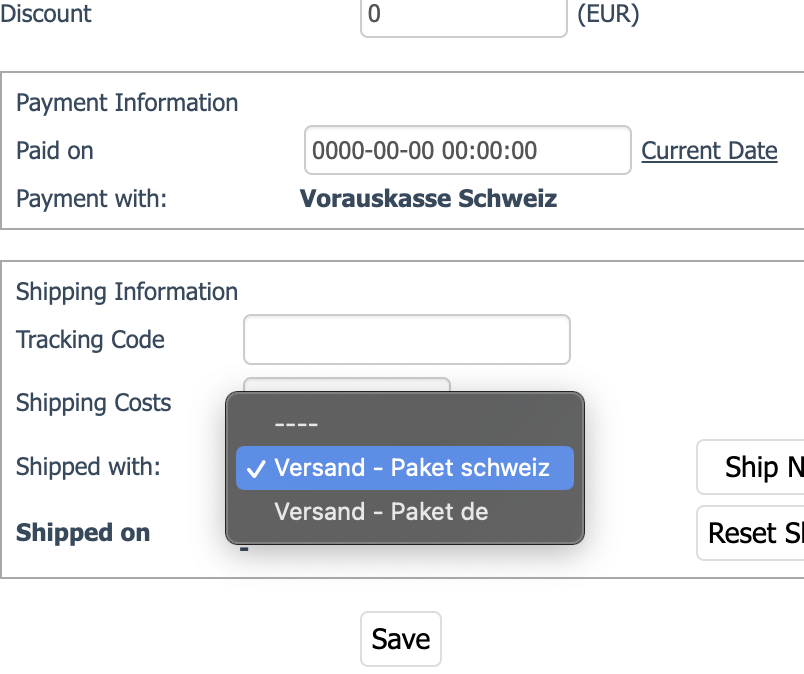Click the Current Date link
Image resolution: width=804 pixels, height=674 pixels.
click(x=709, y=151)
